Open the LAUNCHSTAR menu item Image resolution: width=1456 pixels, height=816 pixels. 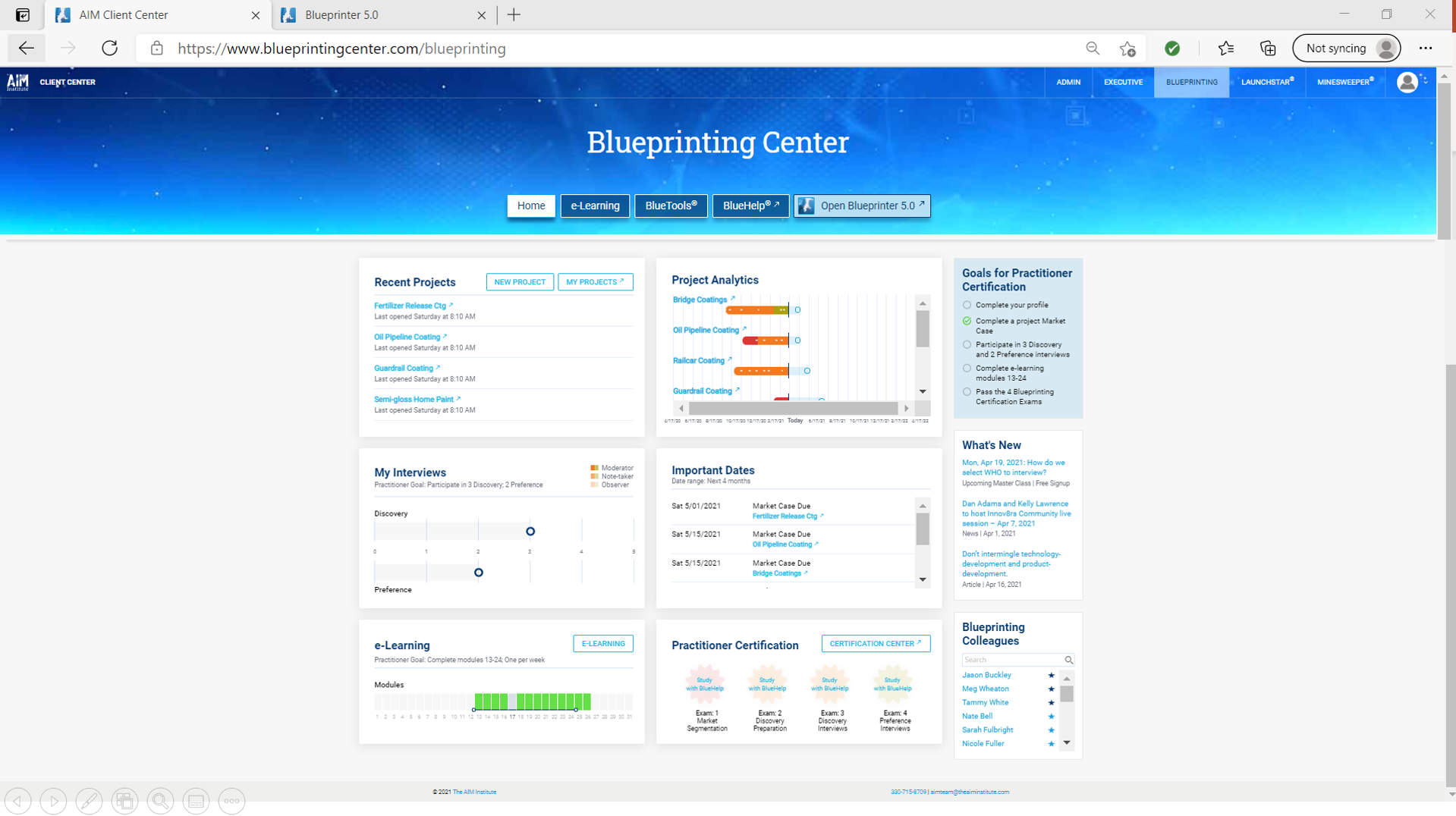[x=1267, y=82]
